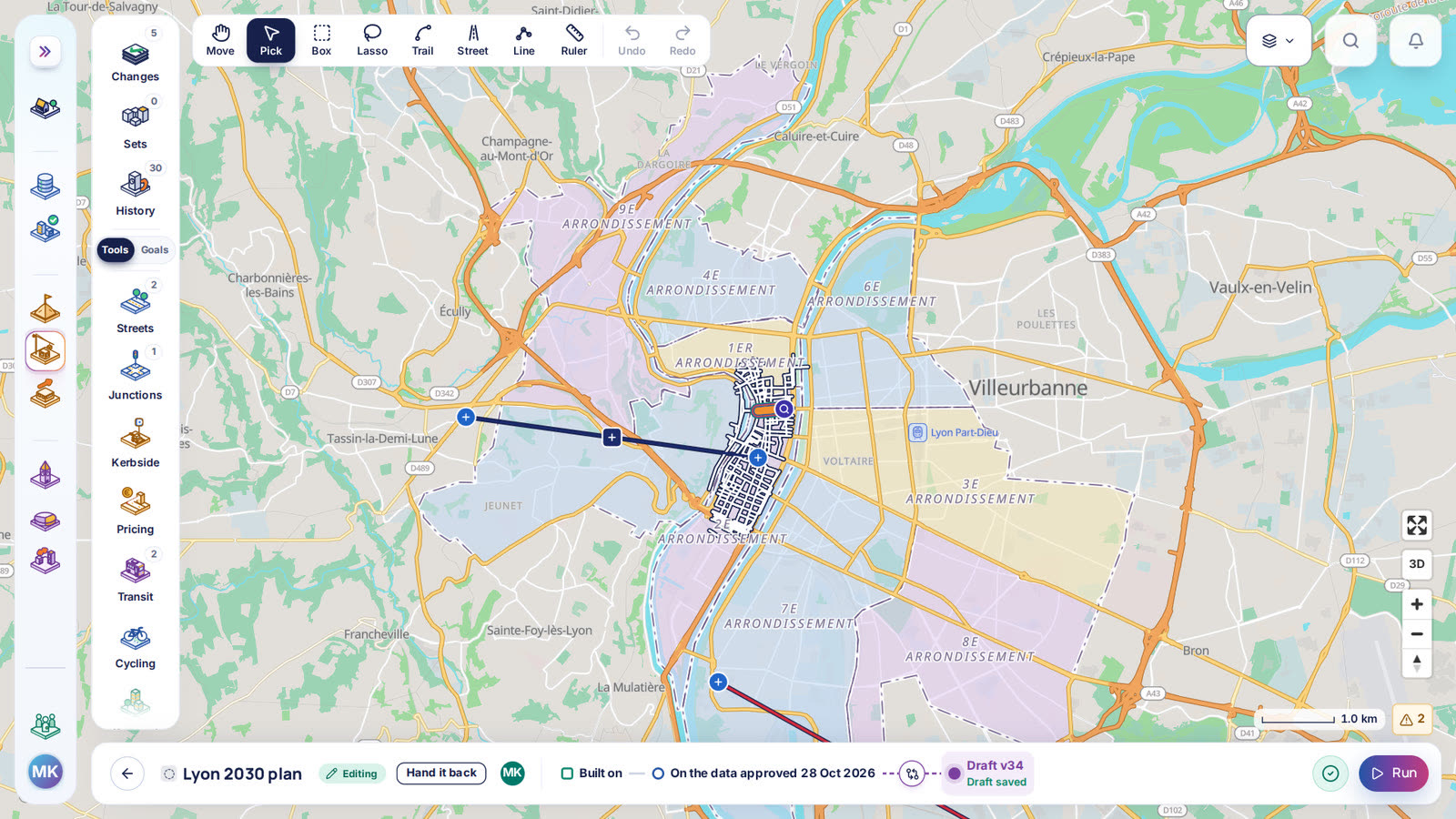1456x819 pixels.
Task: Open the Sets panel
Action: 136,125
